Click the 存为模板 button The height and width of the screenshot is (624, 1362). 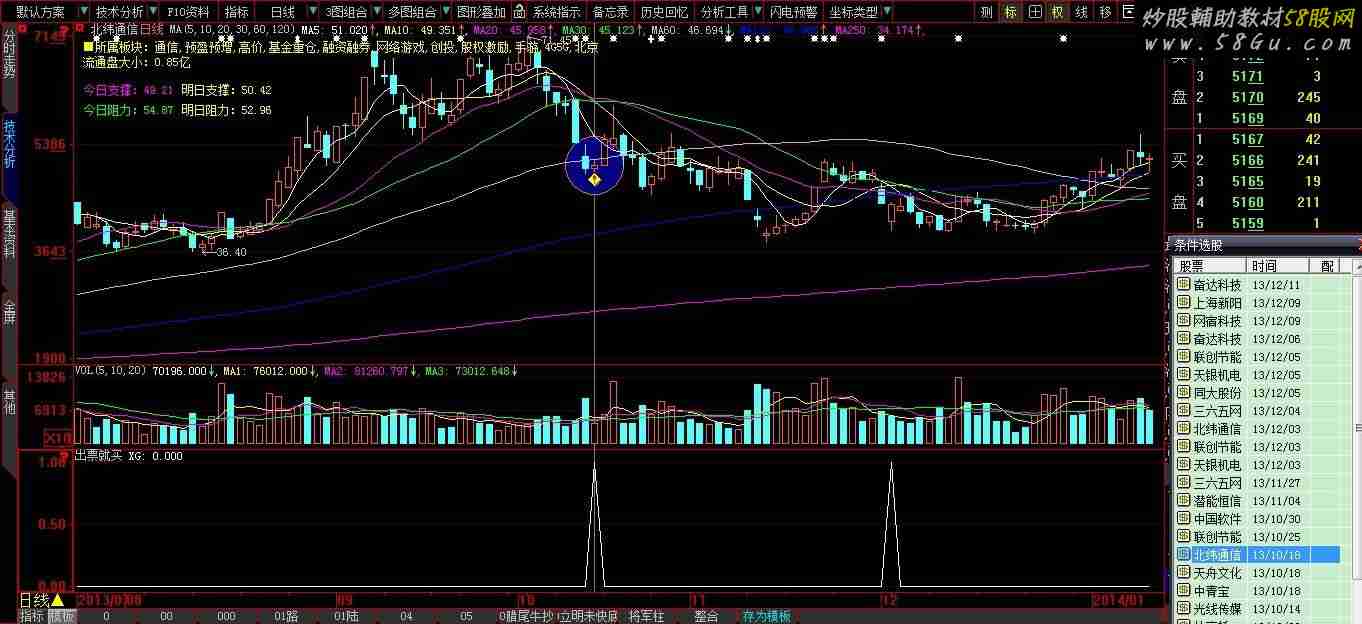click(766, 616)
